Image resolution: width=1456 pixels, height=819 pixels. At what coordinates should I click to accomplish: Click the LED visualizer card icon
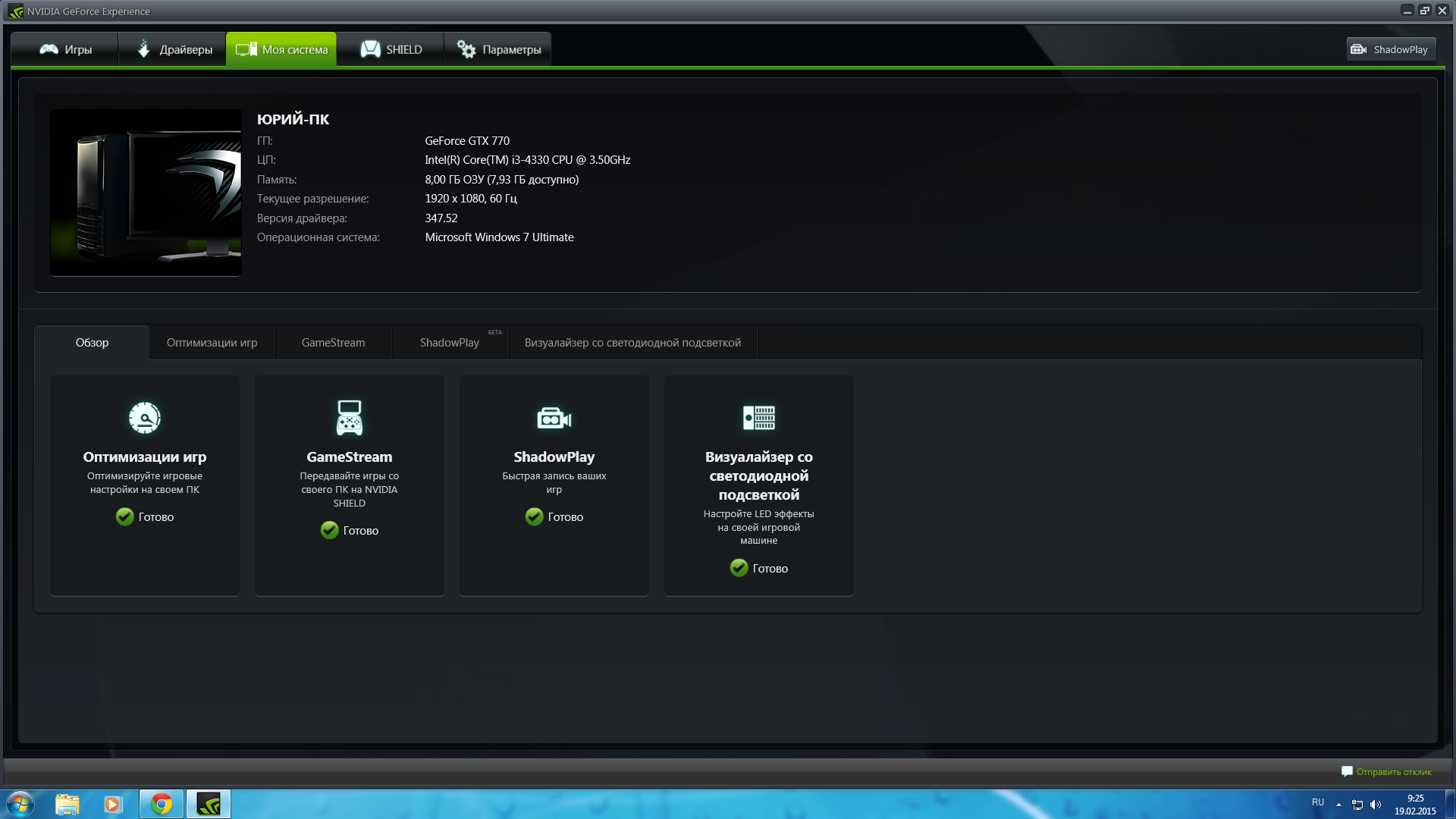coord(759,418)
